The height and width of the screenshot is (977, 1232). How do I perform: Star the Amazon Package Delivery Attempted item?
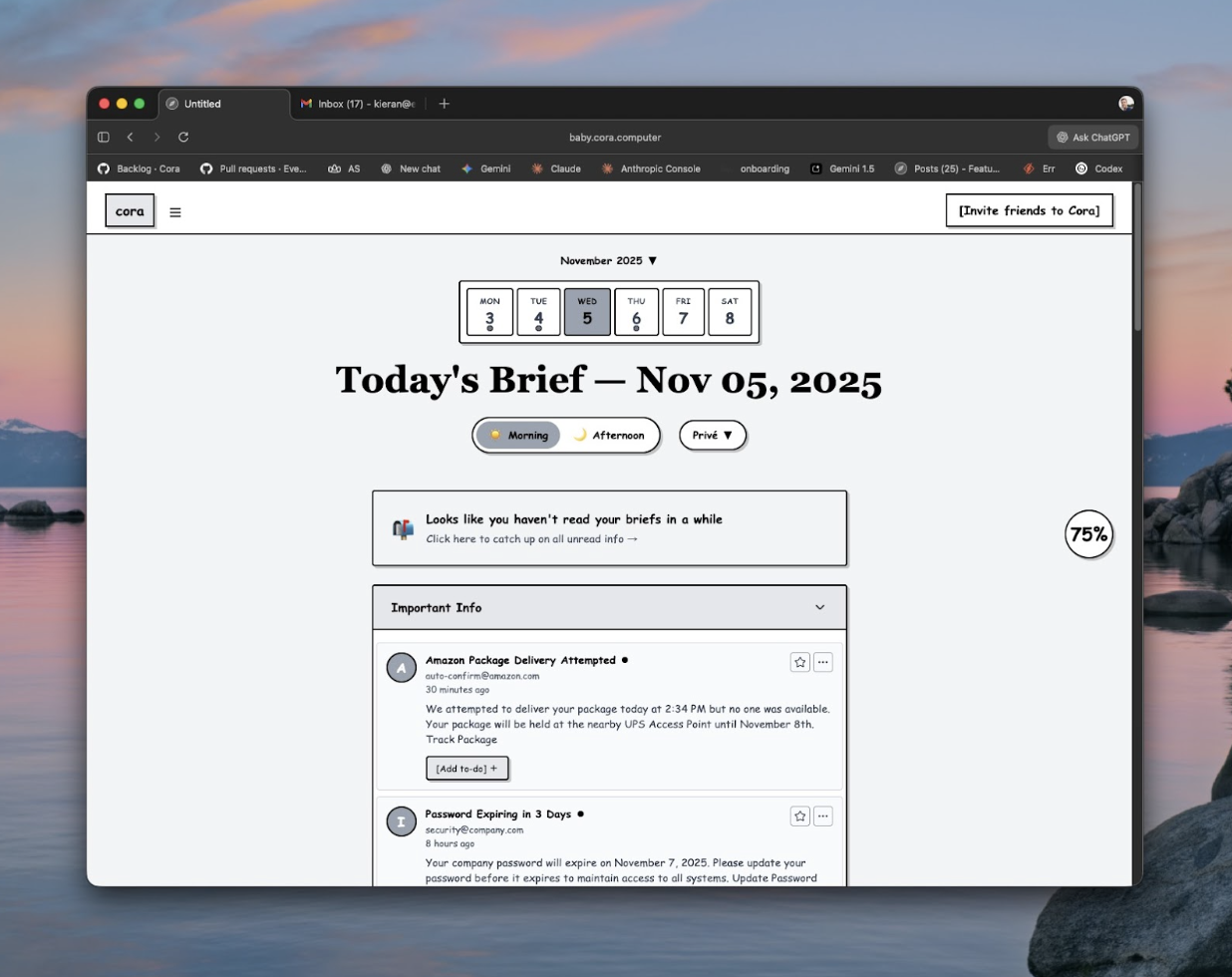(799, 662)
